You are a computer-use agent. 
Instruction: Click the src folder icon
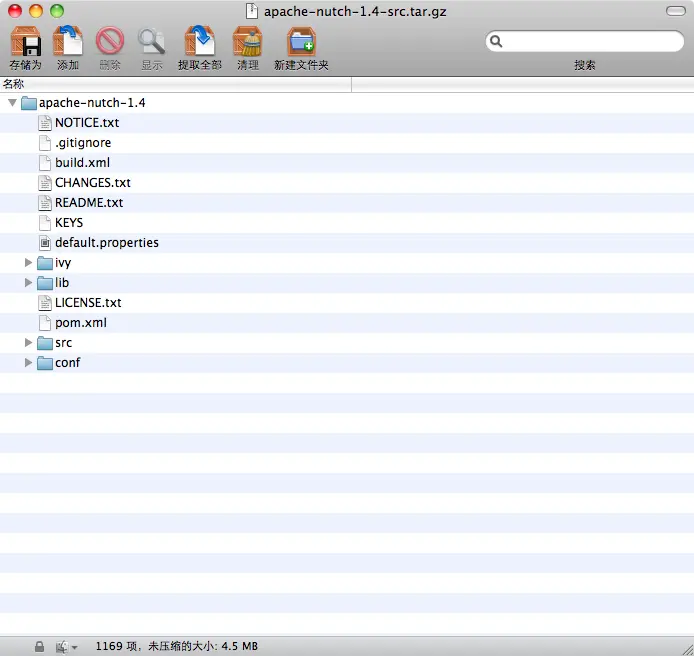coord(45,343)
